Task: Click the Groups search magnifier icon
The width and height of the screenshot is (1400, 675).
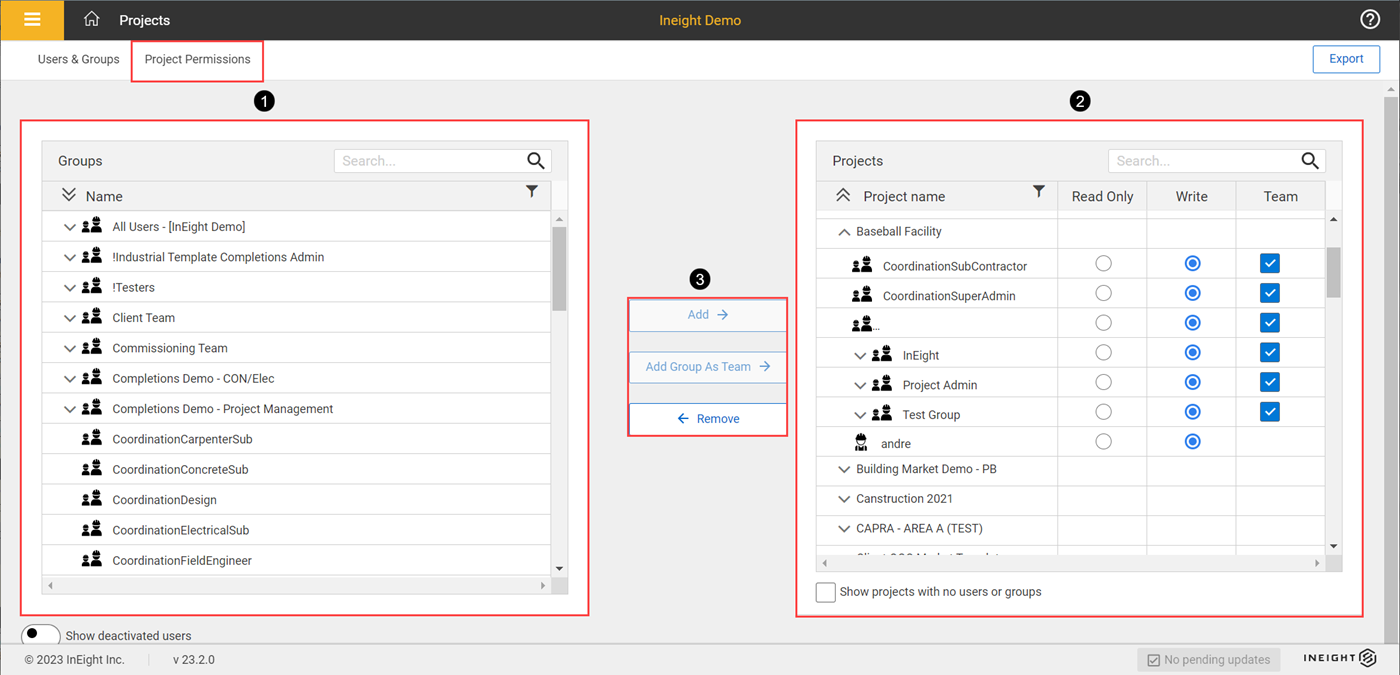Action: tap(536, 161)
